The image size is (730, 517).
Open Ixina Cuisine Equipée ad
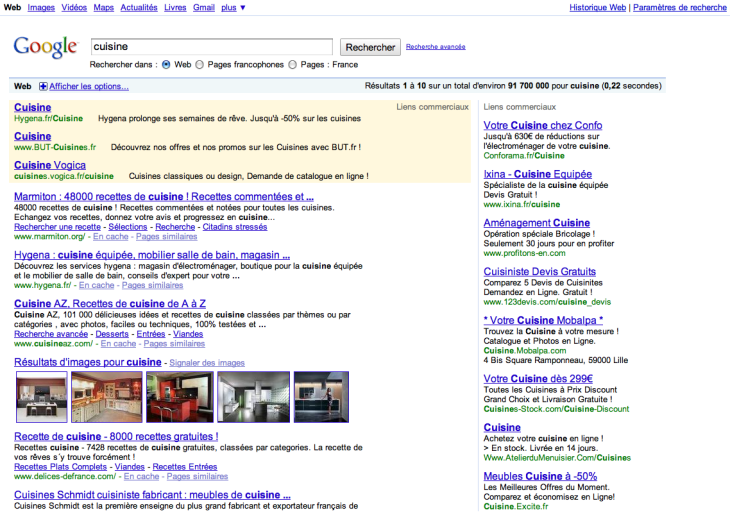click(x=538, y=174)
